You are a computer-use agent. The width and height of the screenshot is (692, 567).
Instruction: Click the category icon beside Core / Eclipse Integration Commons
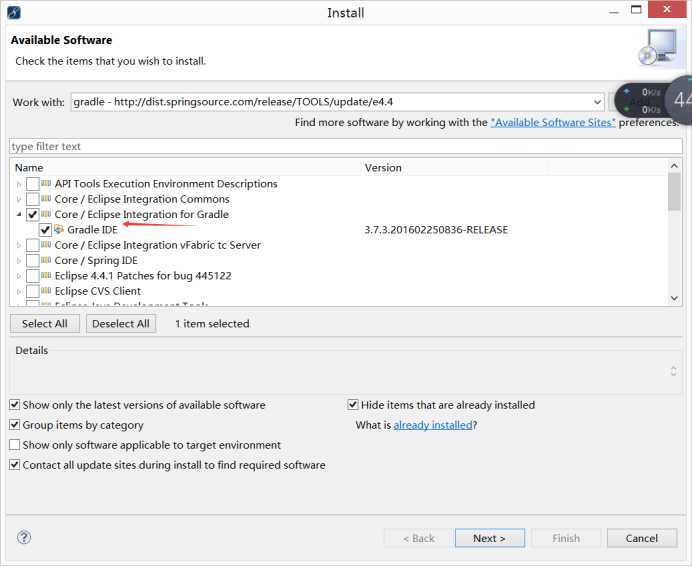tap(46, 199)
